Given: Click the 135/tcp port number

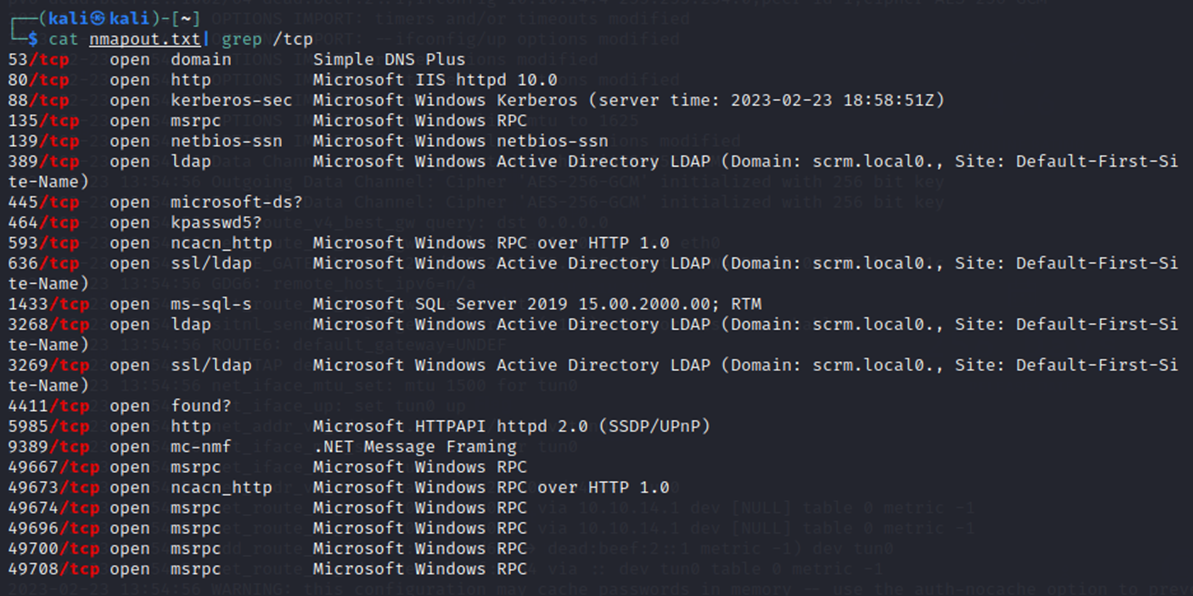Looking at the screenshot, I should (43, 120).
